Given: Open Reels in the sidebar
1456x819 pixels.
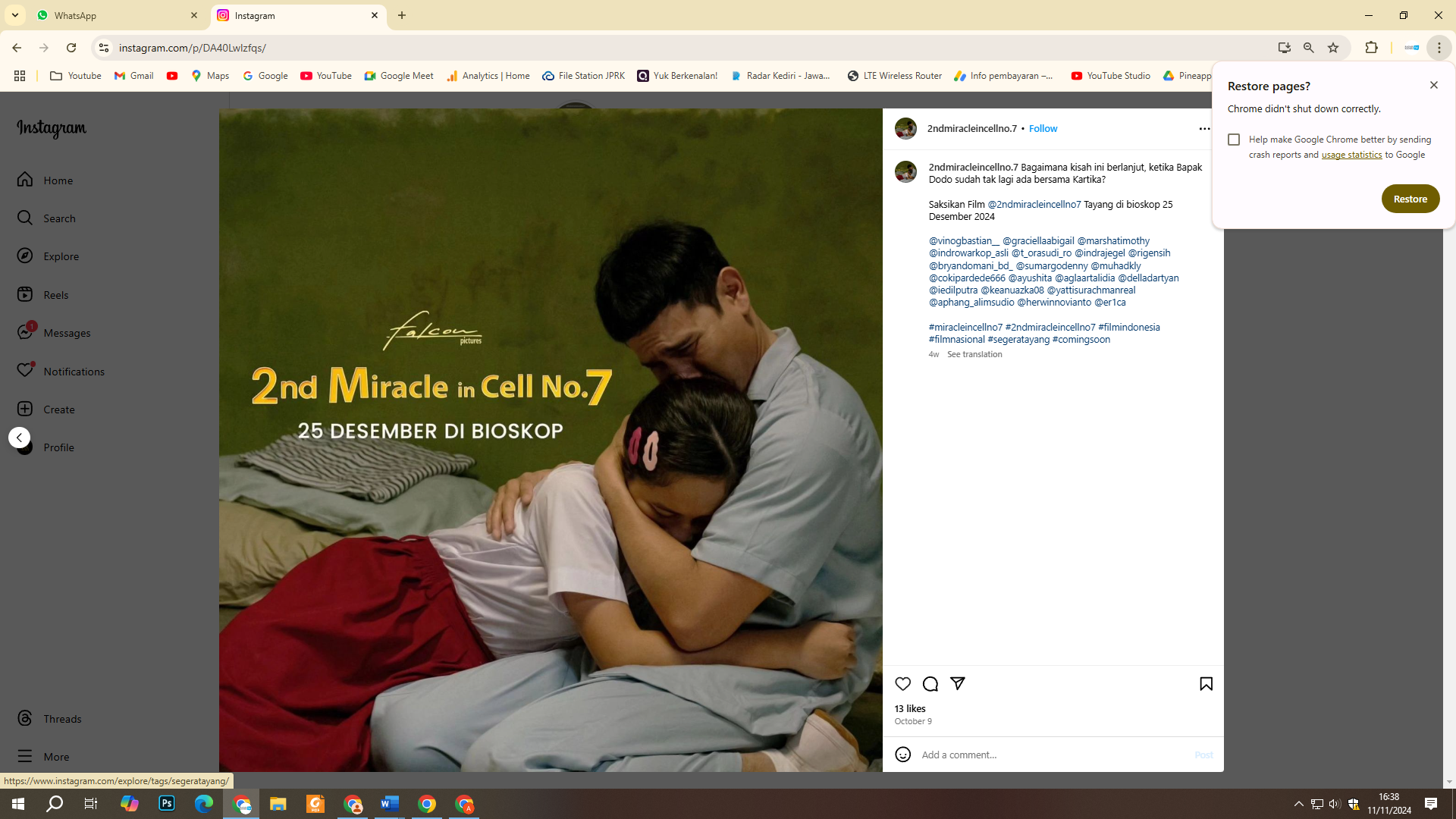Looking at the screenshot, I should tap(42, 295).
